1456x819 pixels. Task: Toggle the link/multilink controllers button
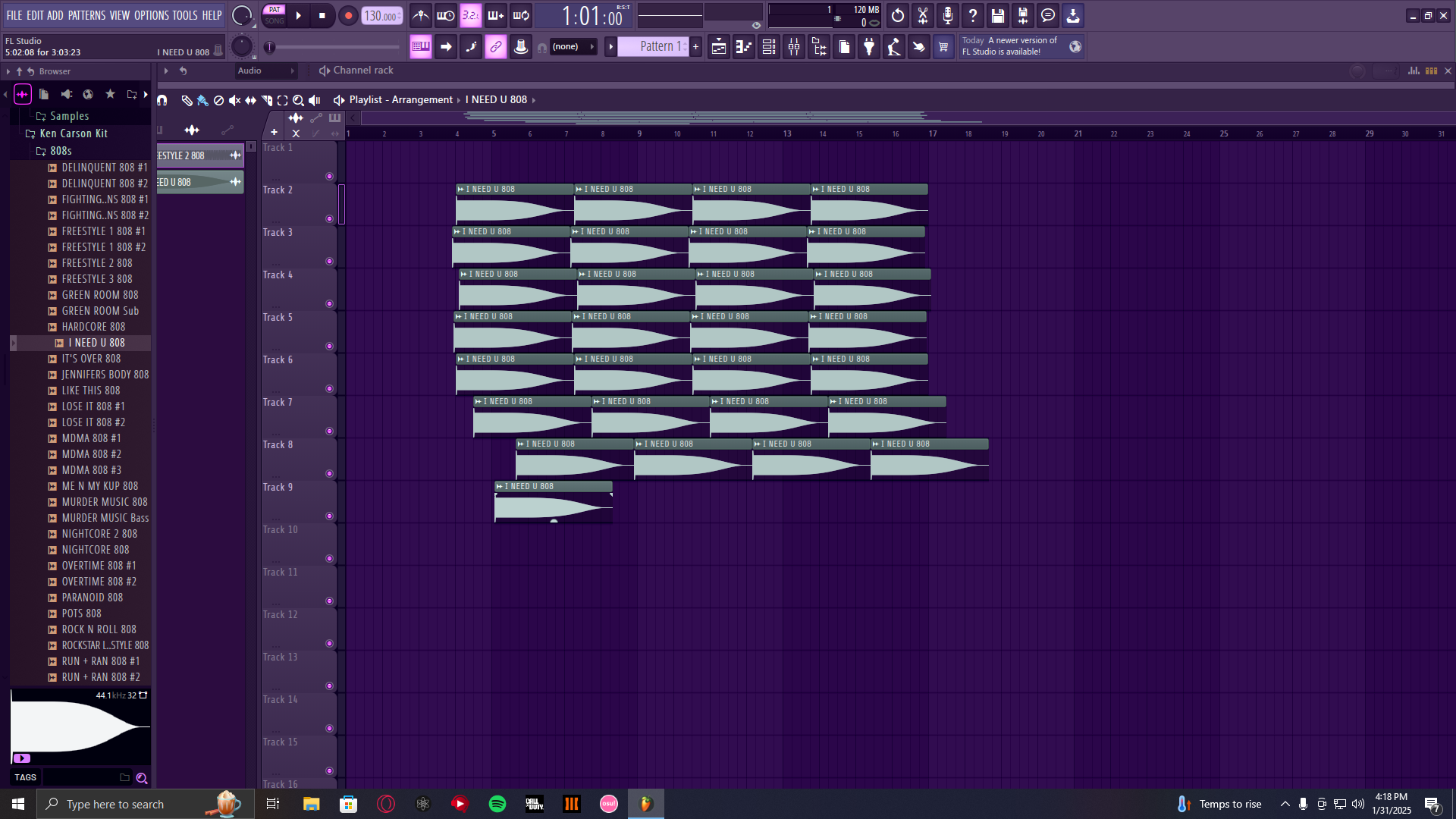click(x=496, y=47)
